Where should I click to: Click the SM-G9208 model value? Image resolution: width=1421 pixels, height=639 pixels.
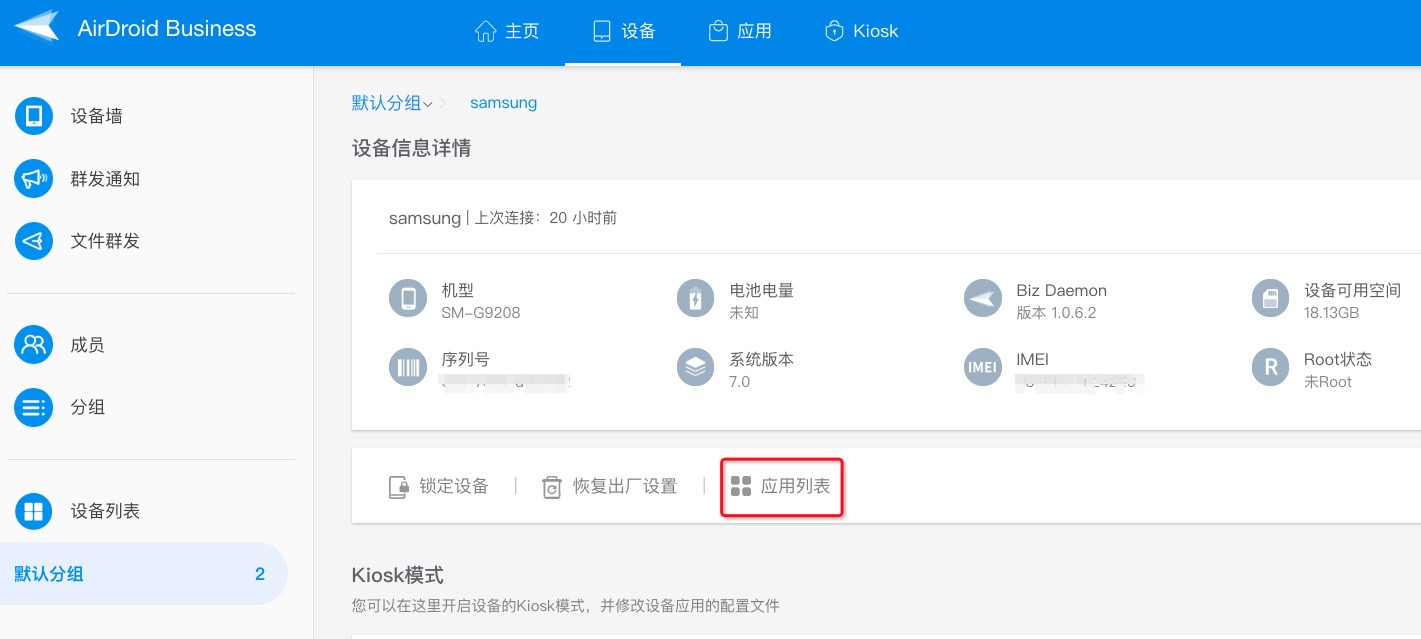click(x=481, y=313)
